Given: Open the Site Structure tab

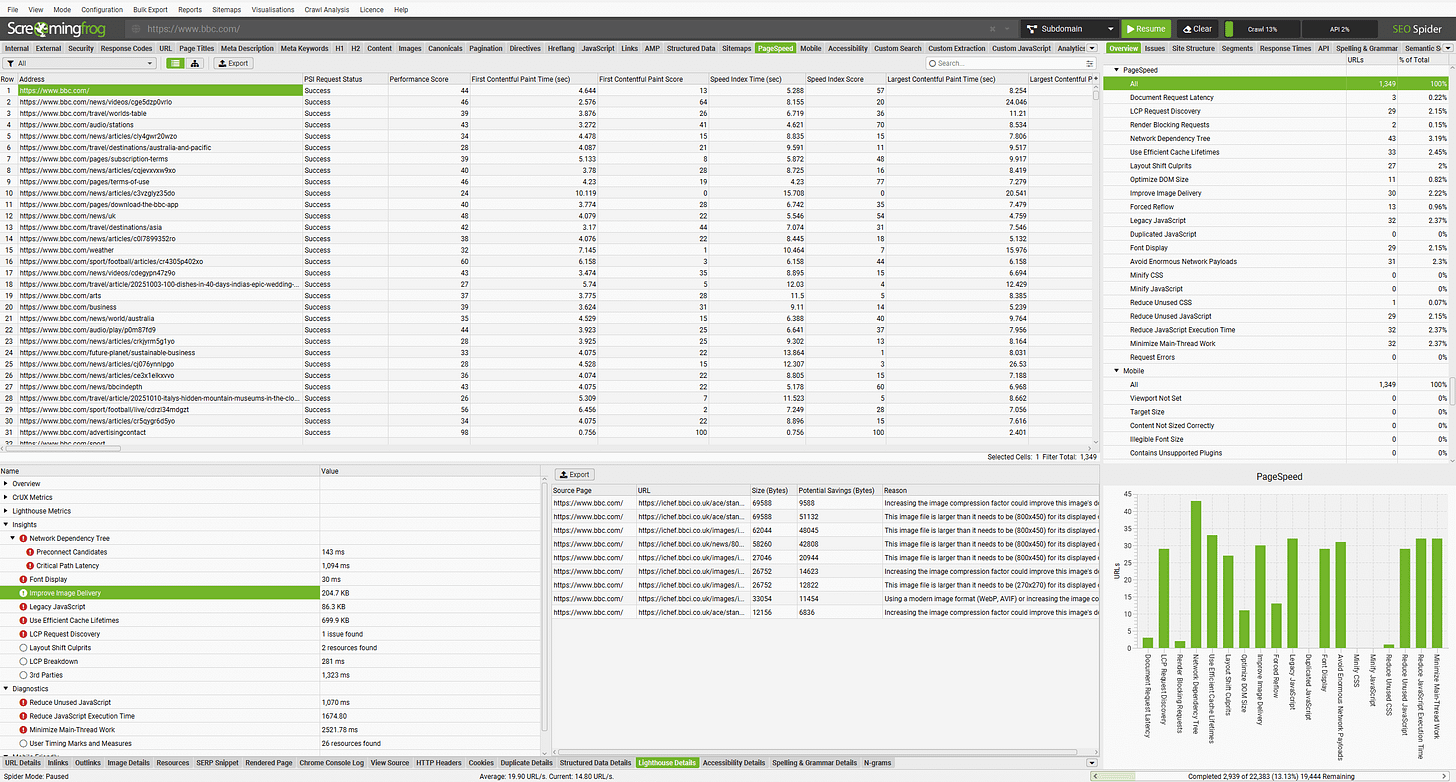Looking at the screenshot, I should click(1193, 48).
